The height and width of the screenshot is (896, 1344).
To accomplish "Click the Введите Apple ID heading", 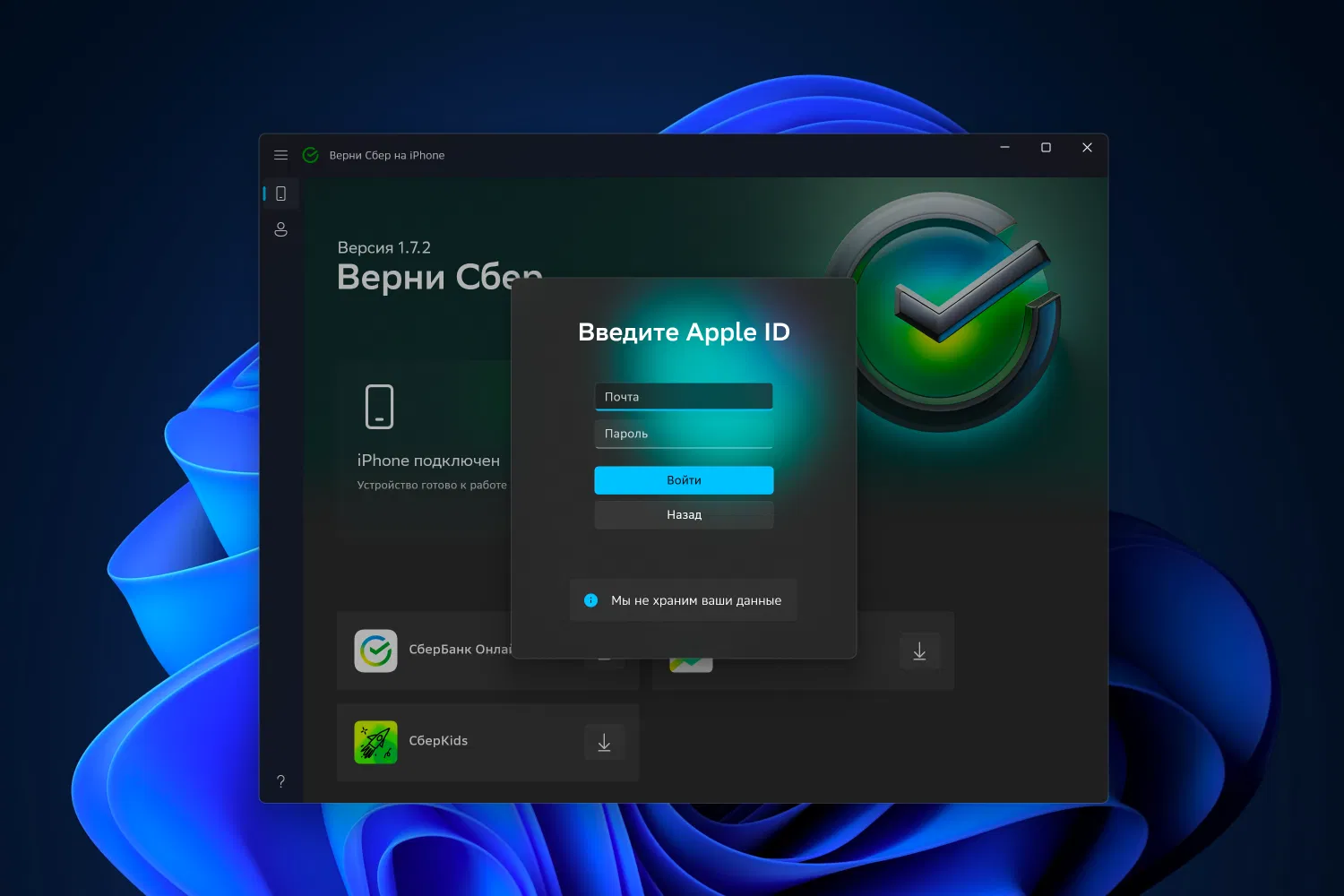I will (x=684, y=332).
